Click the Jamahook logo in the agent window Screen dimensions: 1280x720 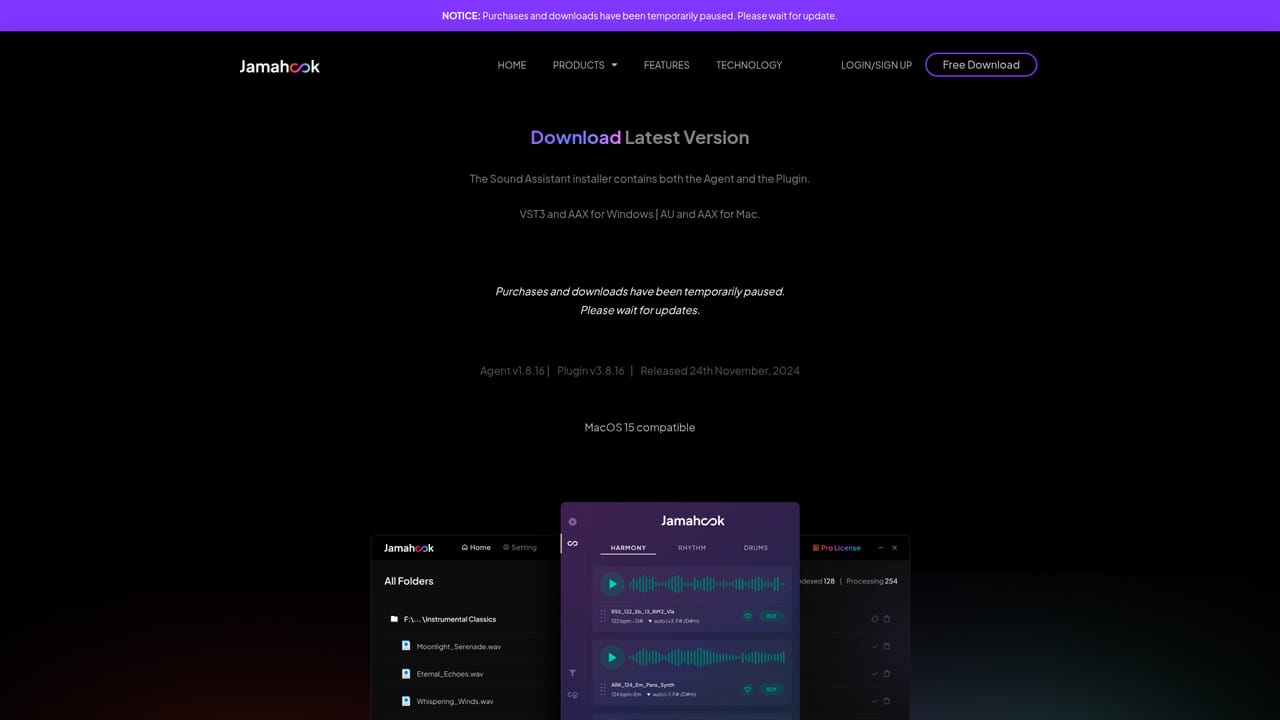[x=409, y=548]
